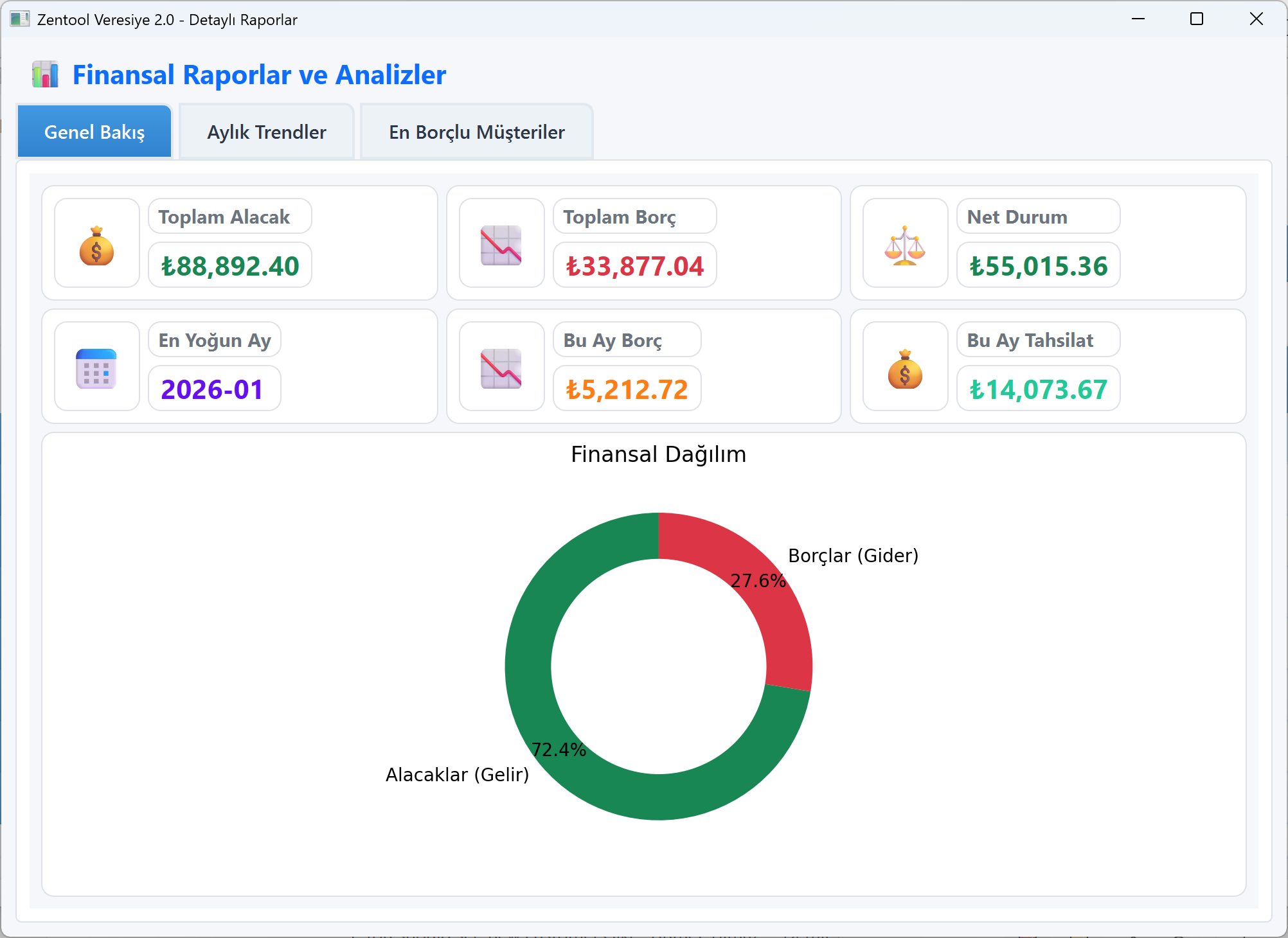Open the En Borçlu Müşteriler tab

coord(476,132)
